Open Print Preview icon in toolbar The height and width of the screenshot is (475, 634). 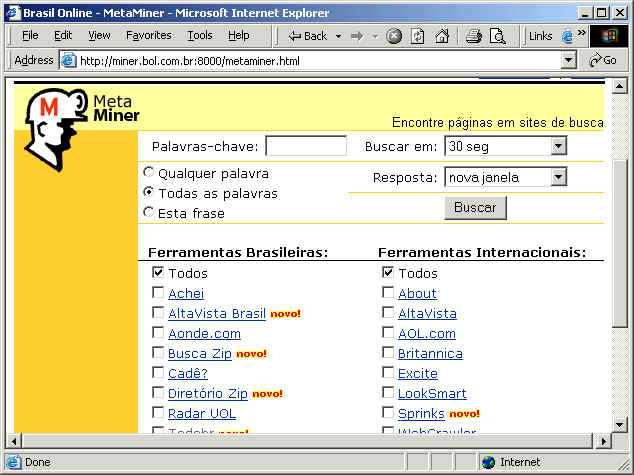click(497, 35)
